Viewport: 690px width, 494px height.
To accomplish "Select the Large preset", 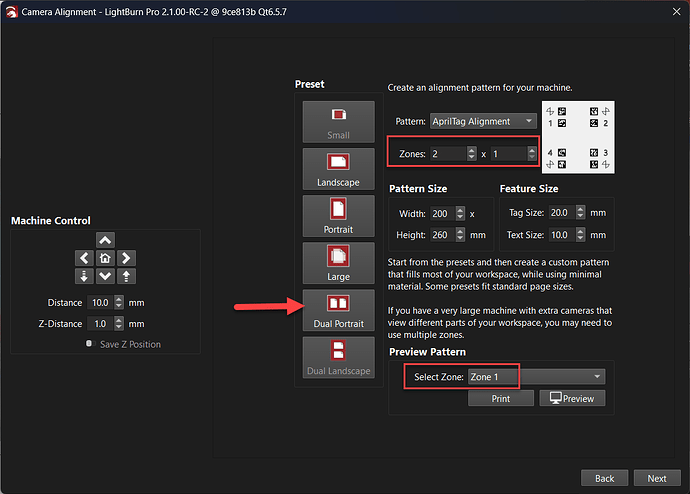I will [x=337, y=262].
